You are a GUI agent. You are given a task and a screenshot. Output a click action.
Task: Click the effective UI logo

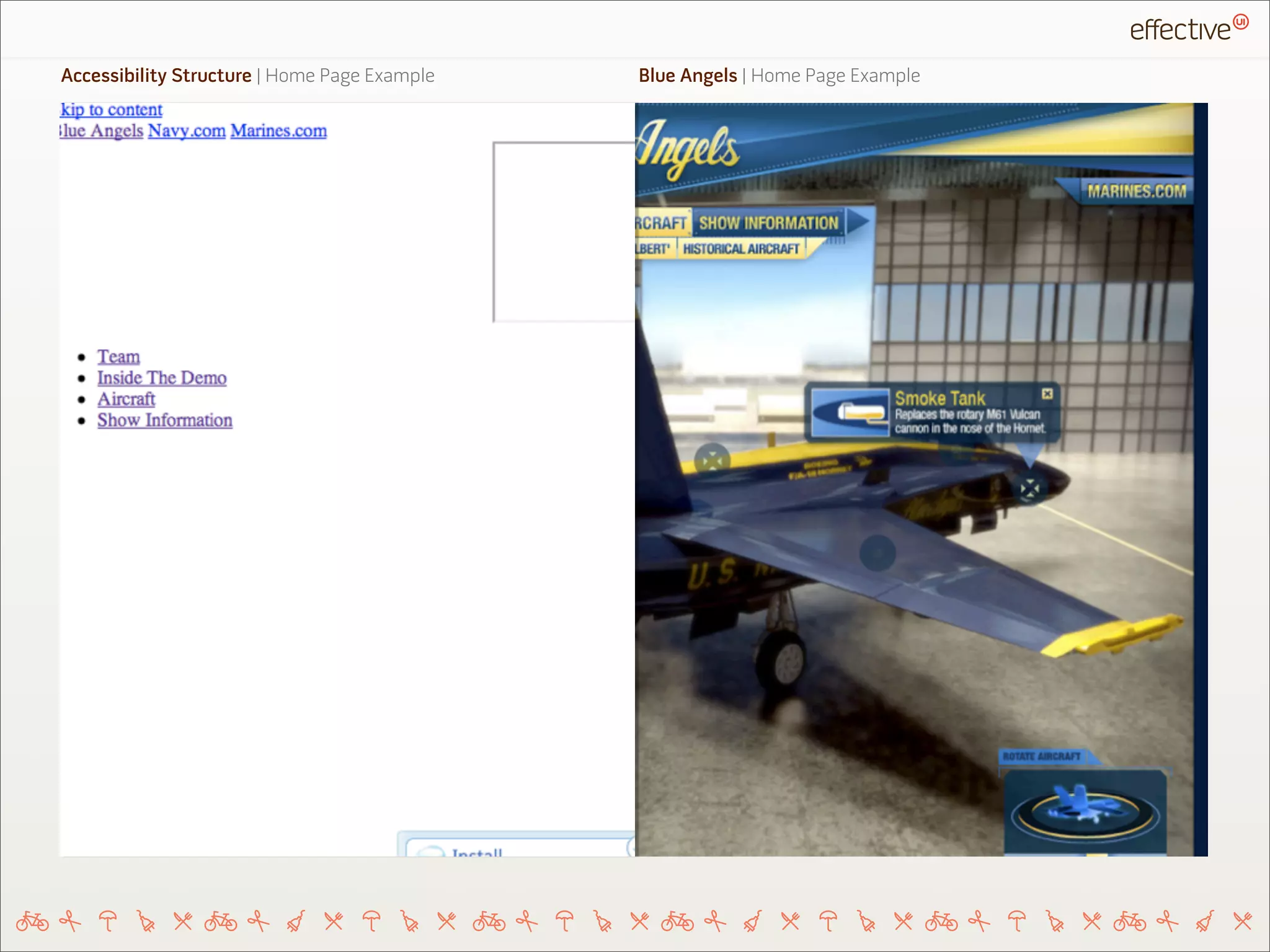pyautogui.click(x=1189, y=29)
